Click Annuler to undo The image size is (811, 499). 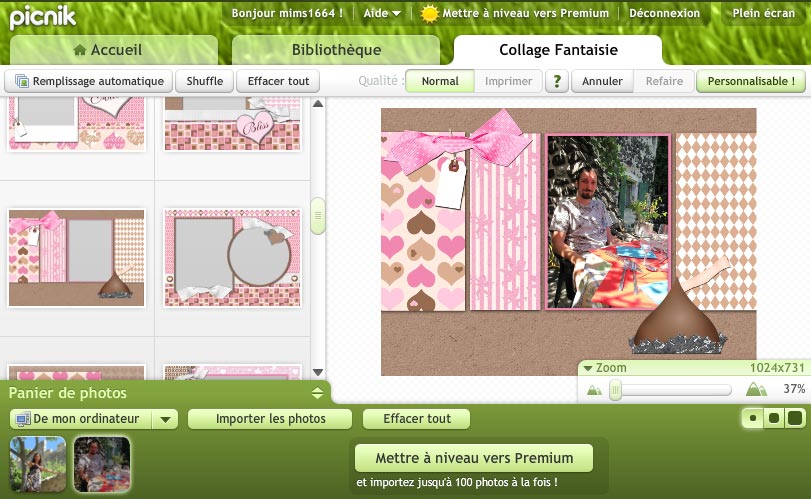[x=602, y=81]
